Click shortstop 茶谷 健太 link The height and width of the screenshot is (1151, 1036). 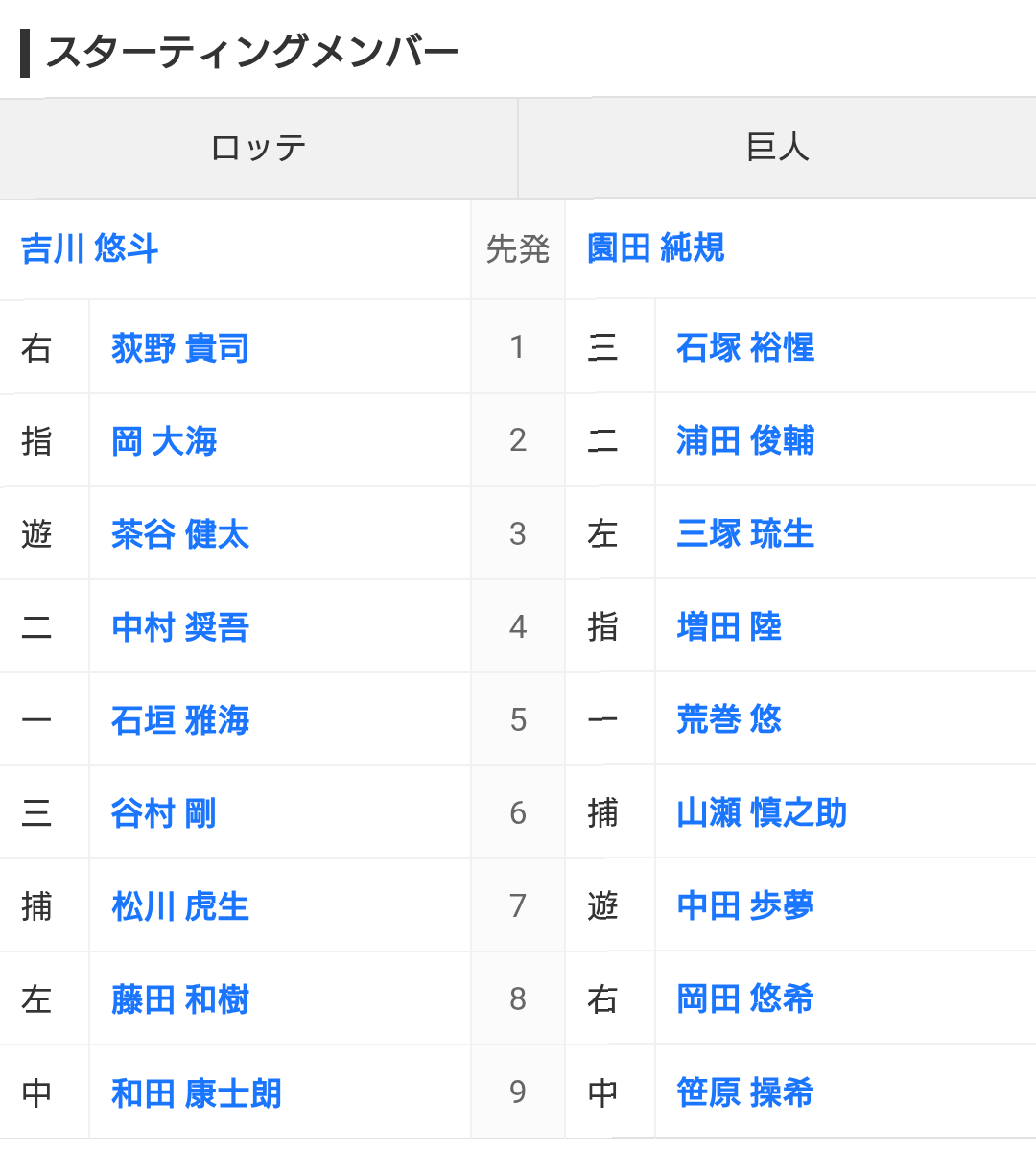coord(180,534)
